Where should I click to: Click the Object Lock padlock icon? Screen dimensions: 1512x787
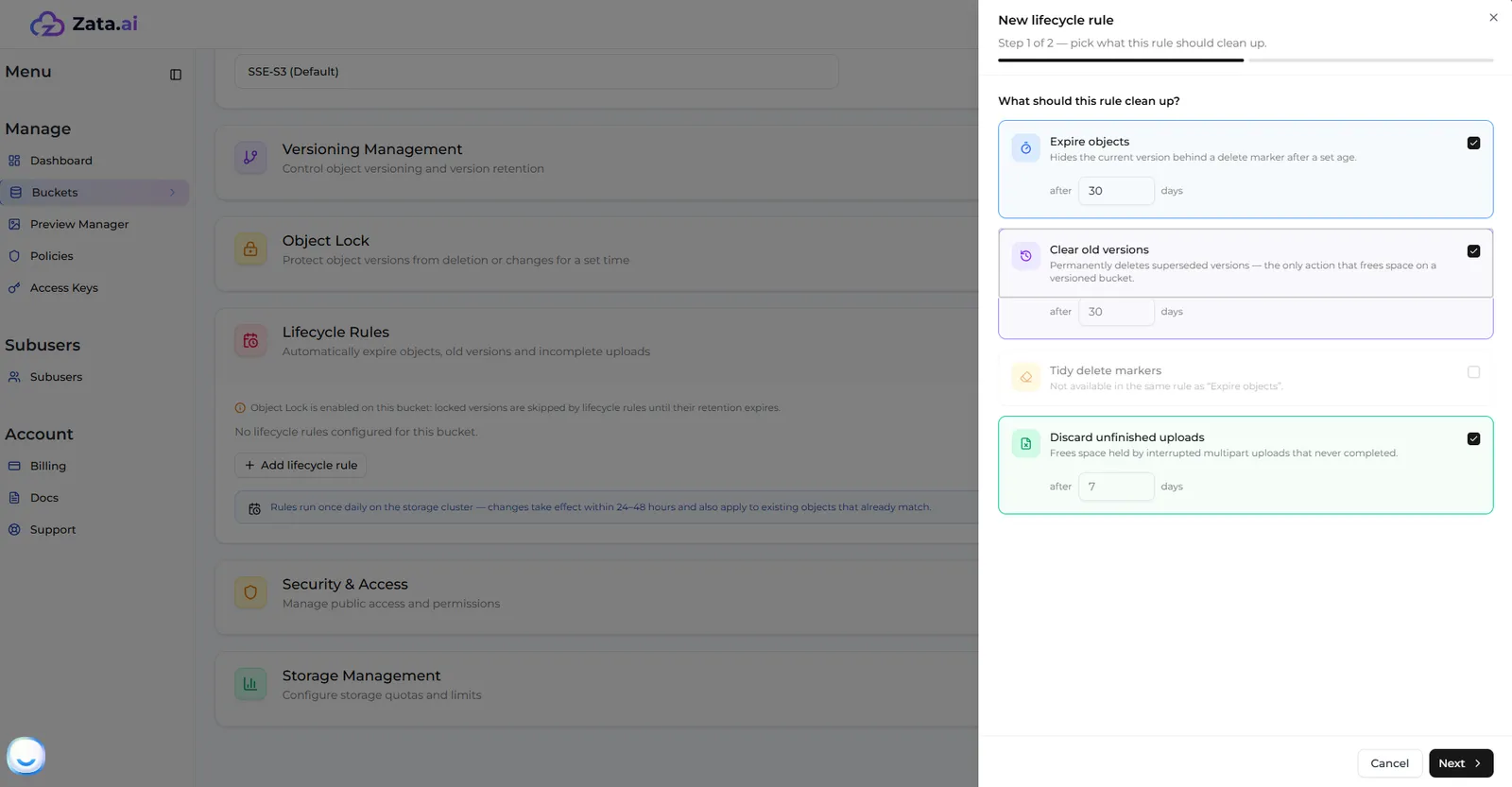click(250, 249)
